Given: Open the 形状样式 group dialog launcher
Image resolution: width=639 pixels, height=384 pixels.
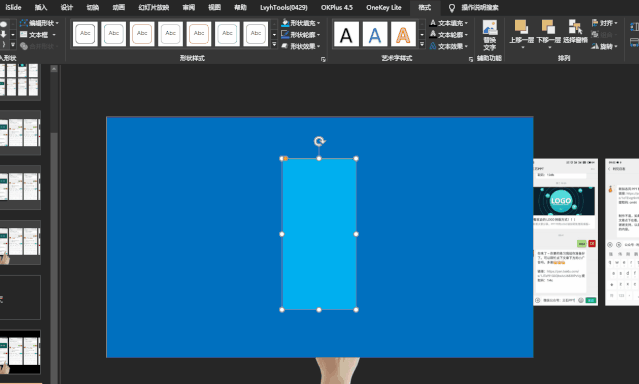Looking at the screenshot, I should [x=323, y=60].
